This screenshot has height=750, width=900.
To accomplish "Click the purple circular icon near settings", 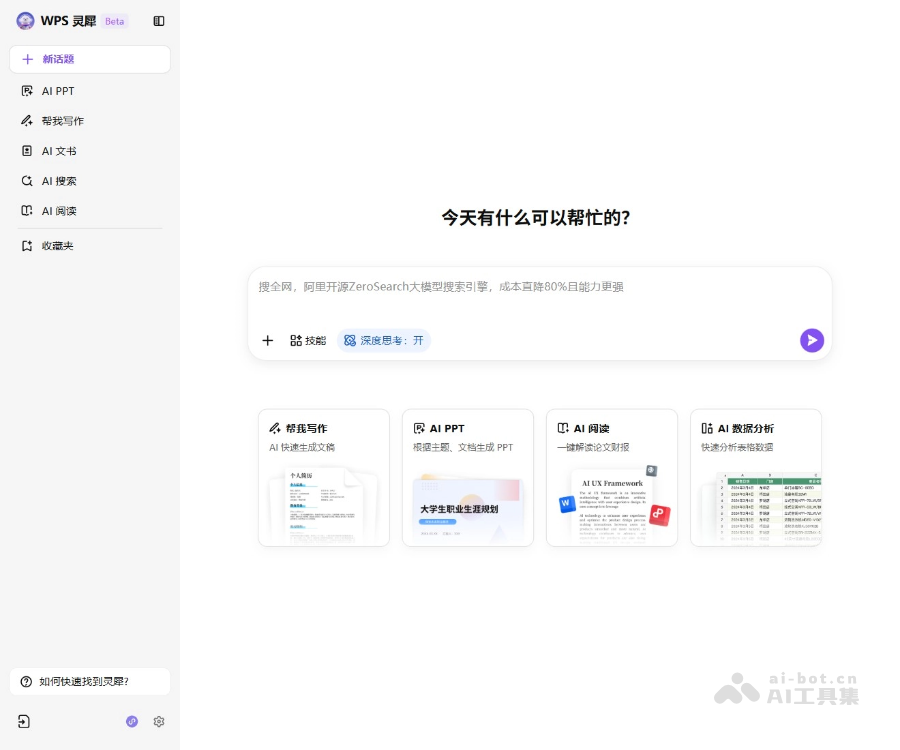I will point(131,721).
